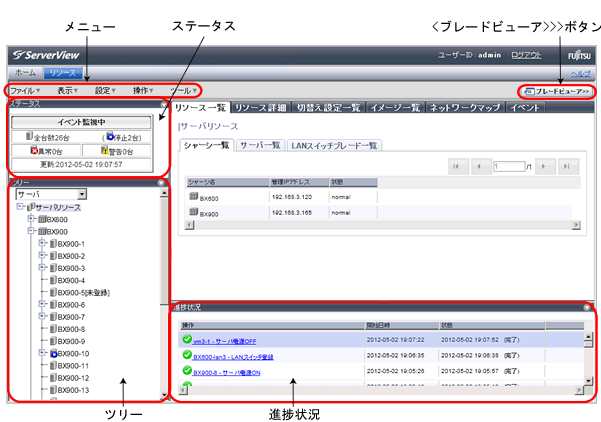Viewport: 601px width, 422px height.
Task: Click the 停止2台 stopped status icon
Action: (x=110, y=136)
